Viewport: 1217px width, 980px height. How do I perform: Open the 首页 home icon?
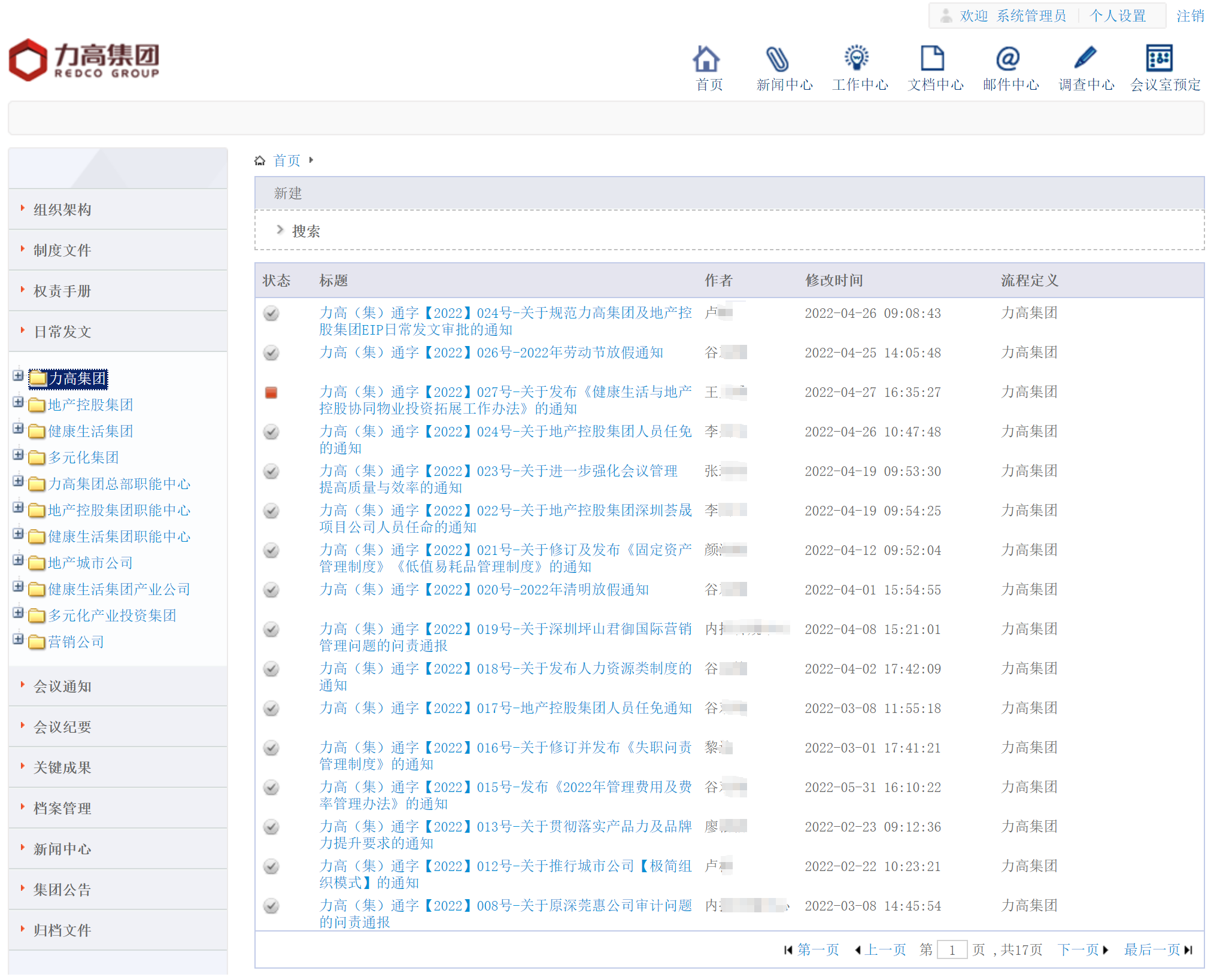tap(707, 59)
